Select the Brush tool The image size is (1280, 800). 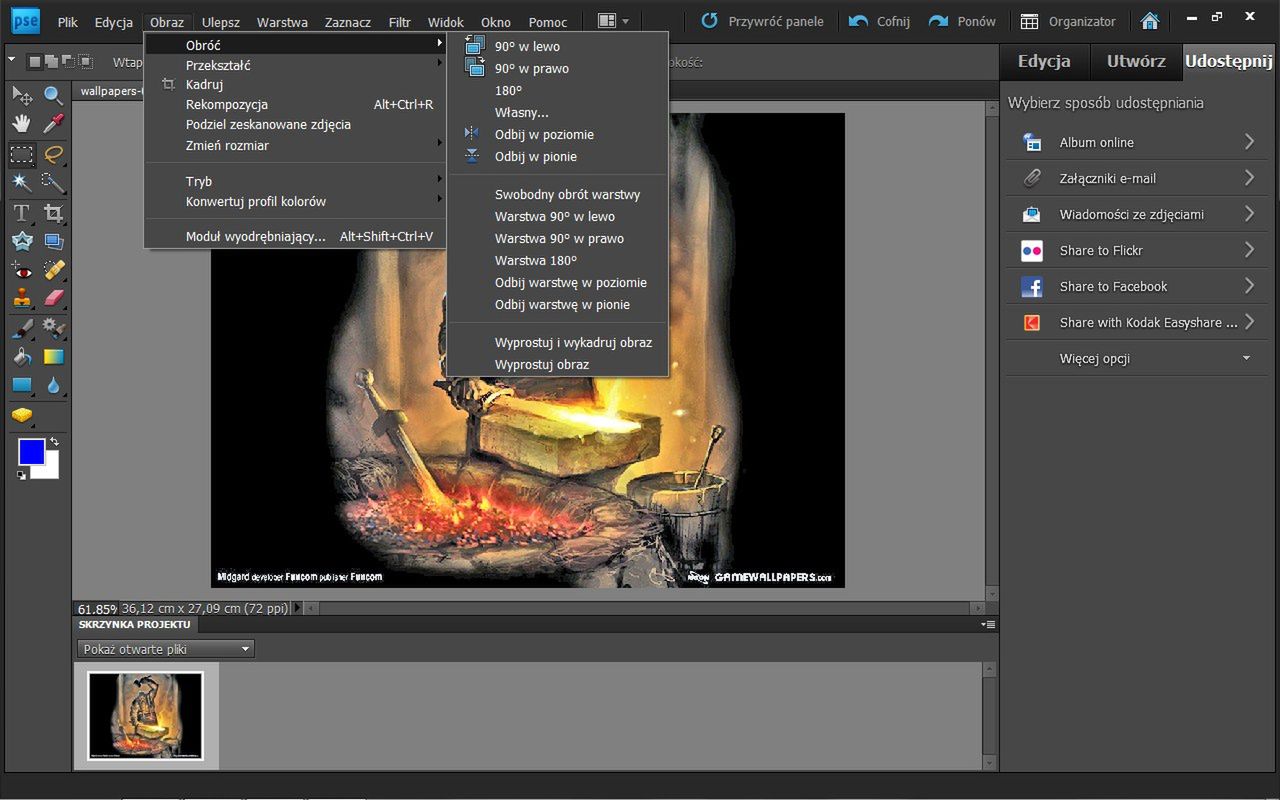(x=22, y=328)
